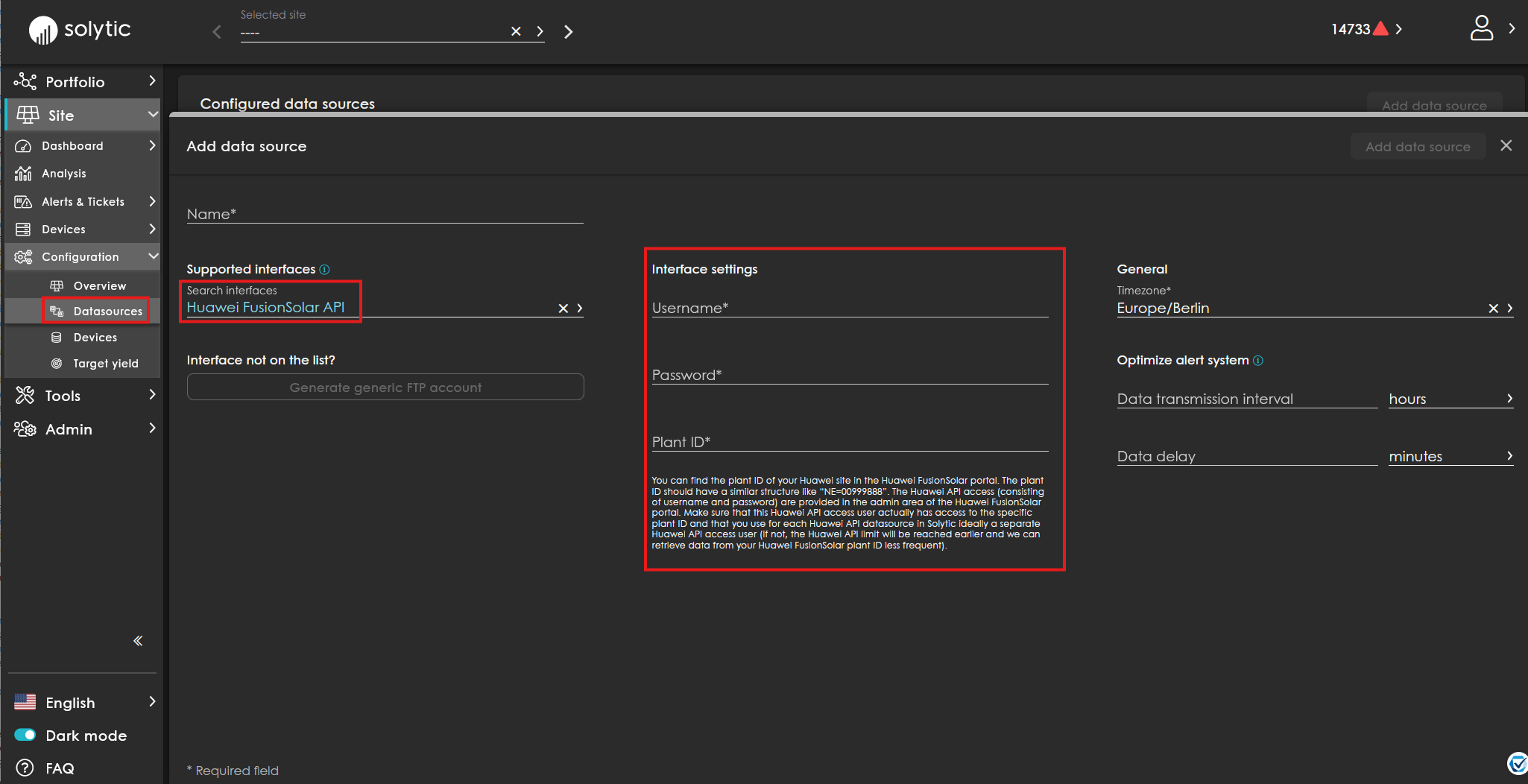Select the Portfolio icon in the sidebar
The height and width of the screenshot is (784, 1528).
pyautogui.click(x=26, y=81)
